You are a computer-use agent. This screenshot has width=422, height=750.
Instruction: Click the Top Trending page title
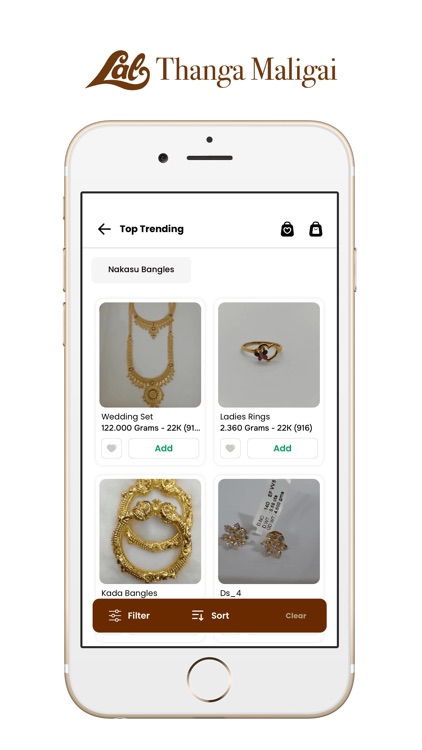pos(152,229)
